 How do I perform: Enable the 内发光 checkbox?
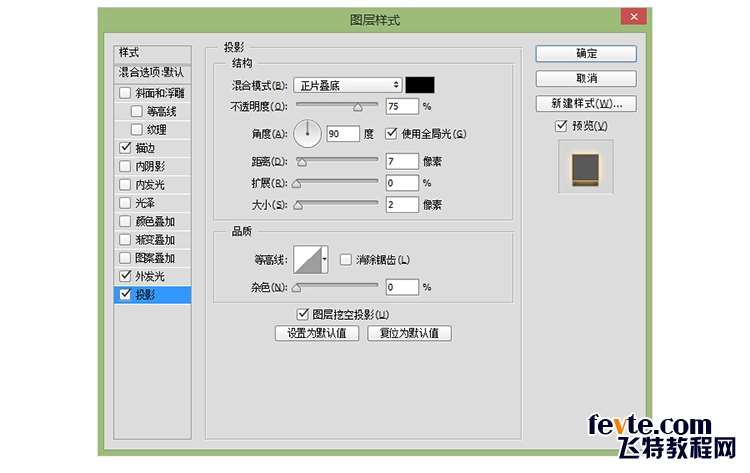pos(125,185)
